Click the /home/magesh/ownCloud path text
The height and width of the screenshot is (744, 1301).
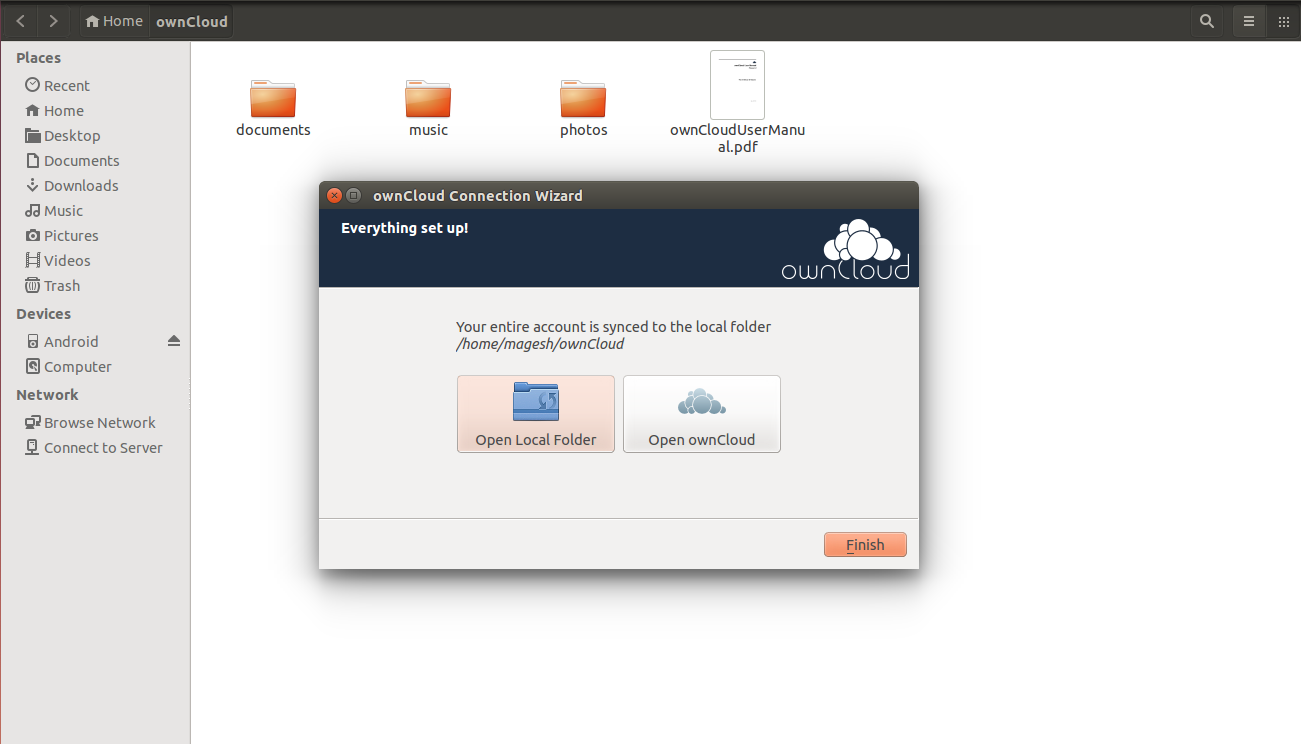[x=540, y=344]
